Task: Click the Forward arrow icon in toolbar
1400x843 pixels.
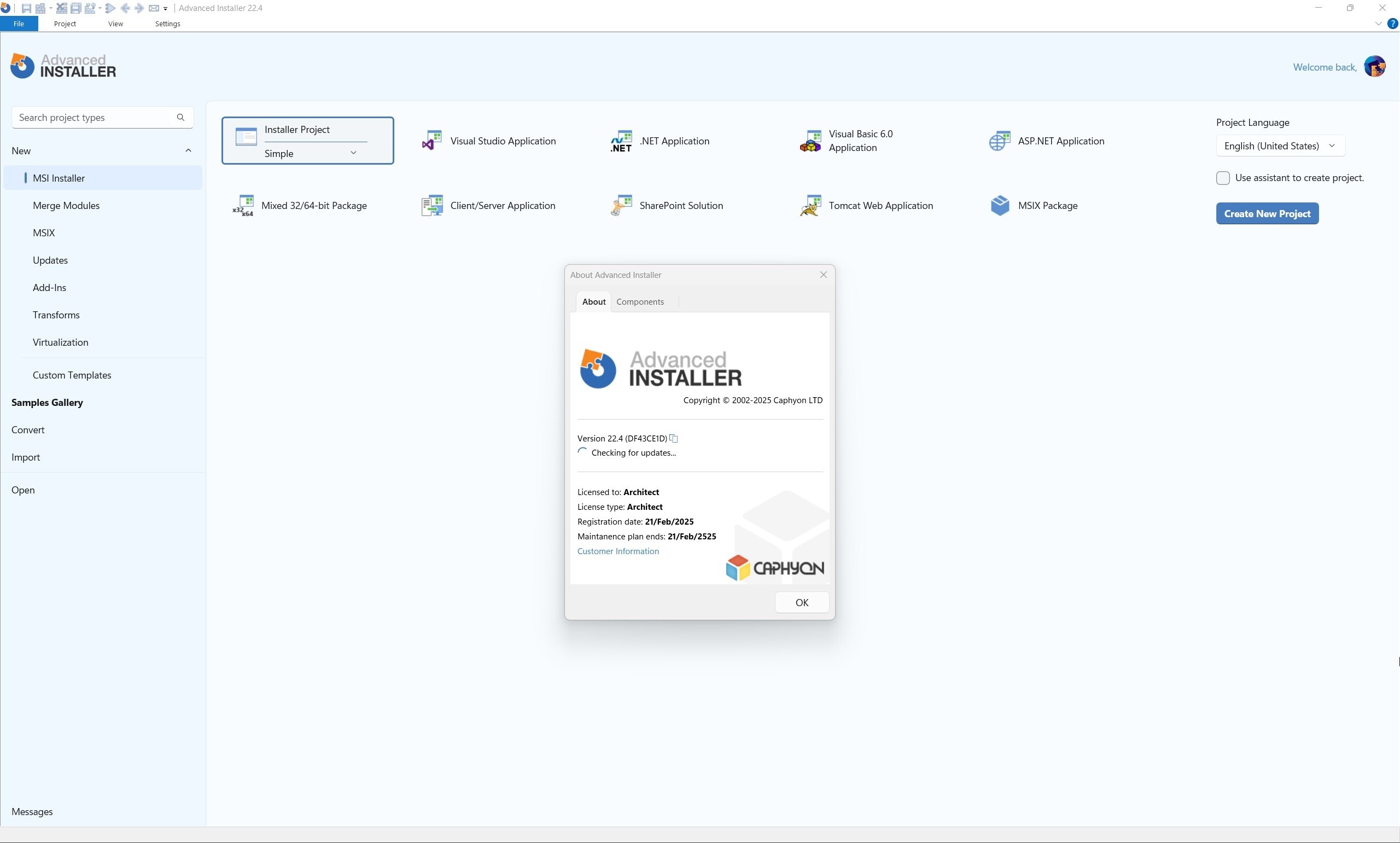Action: pos(139,8)
